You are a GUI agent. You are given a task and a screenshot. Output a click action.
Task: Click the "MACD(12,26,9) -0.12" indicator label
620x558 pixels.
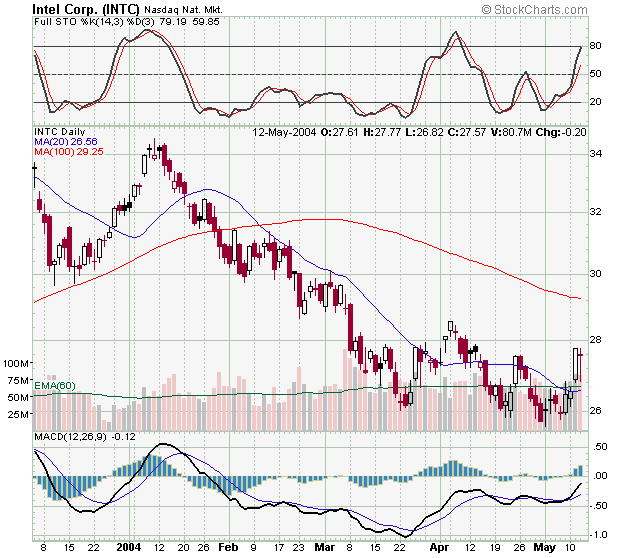85,437
